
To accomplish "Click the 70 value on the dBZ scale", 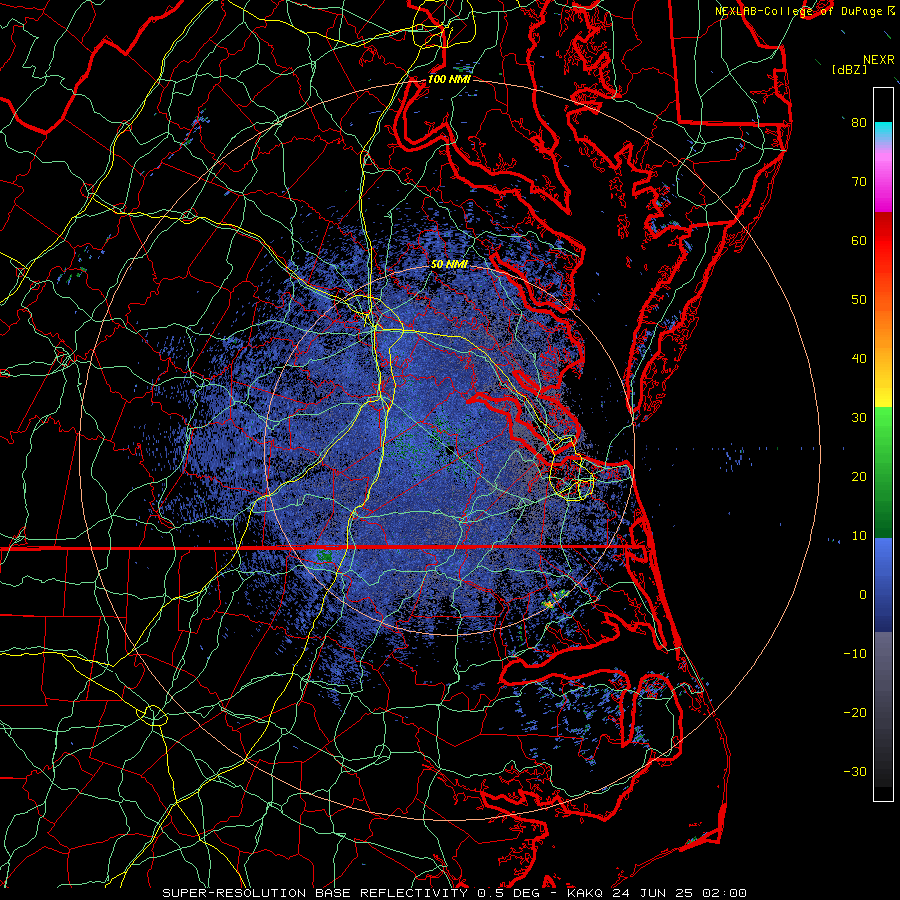I will tap(859, 182).
